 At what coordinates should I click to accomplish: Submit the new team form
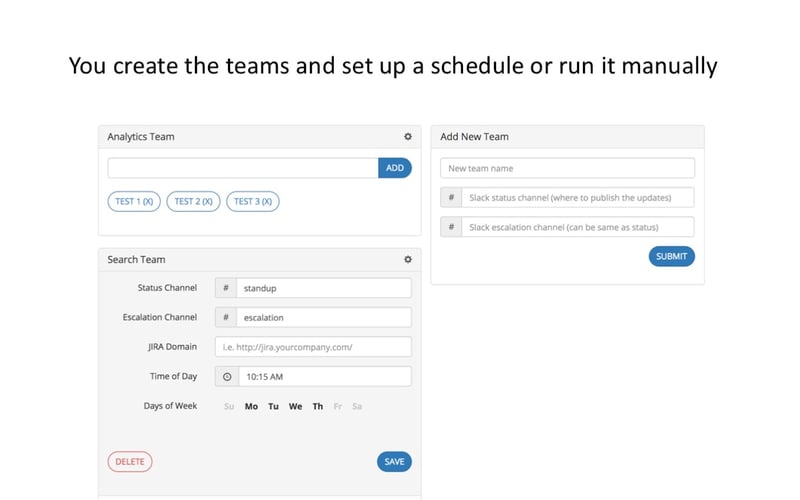point(671,256)
